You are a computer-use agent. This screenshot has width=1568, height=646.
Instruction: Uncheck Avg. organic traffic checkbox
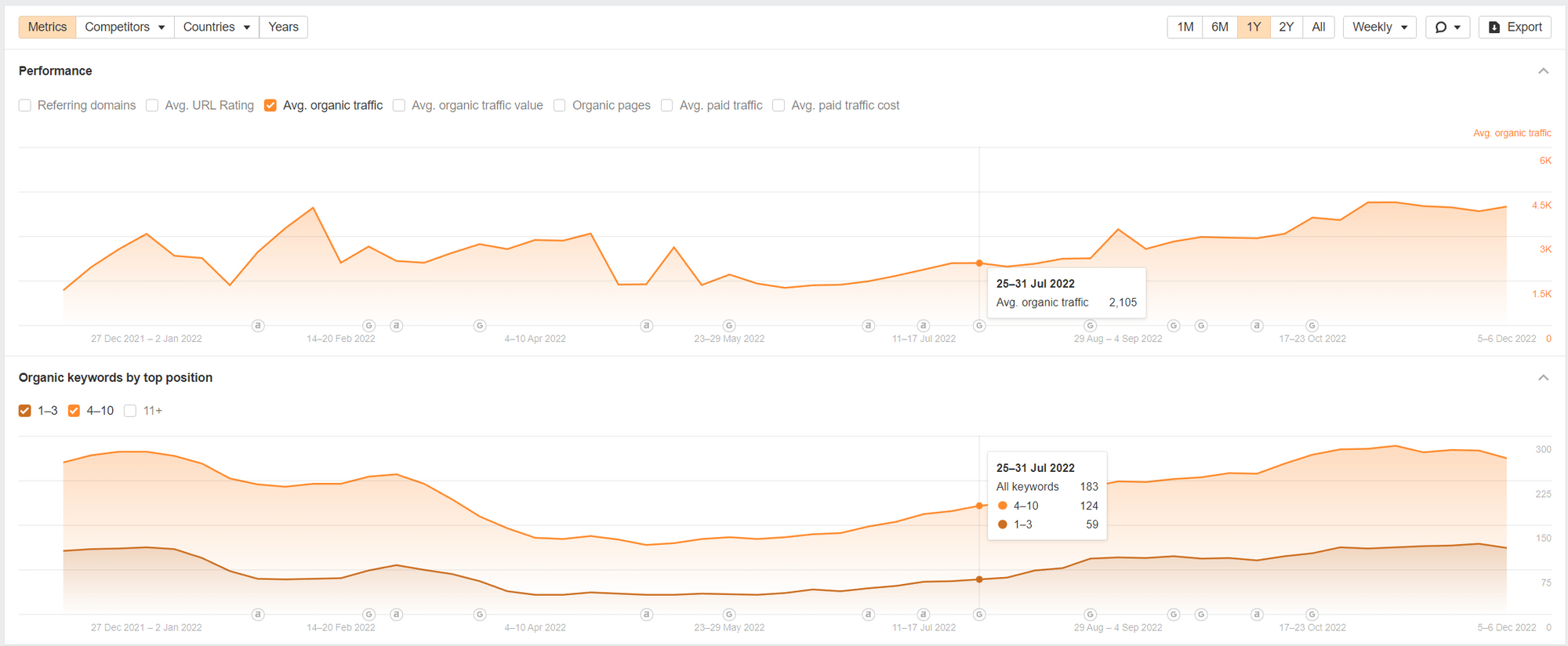point(270,106)
